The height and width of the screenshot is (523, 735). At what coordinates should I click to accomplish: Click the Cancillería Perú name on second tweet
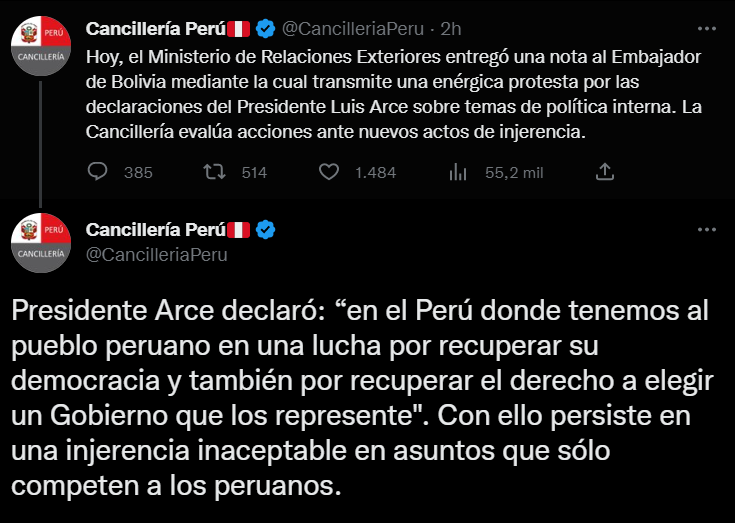coord(156,231)
